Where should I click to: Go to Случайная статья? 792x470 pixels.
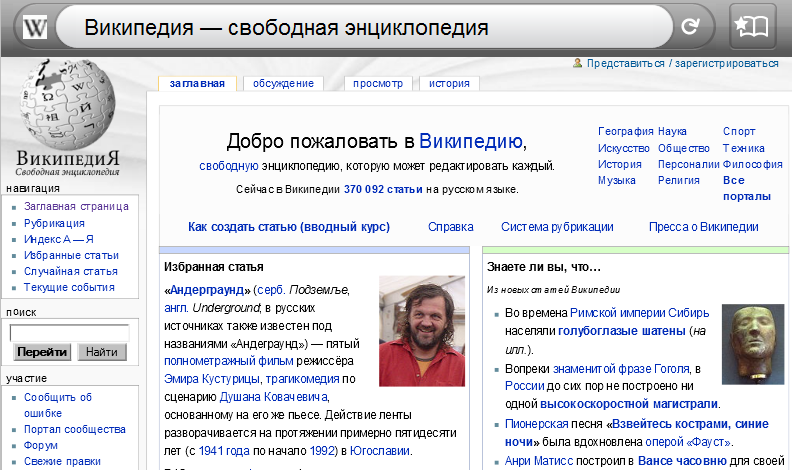pos(71,272)
